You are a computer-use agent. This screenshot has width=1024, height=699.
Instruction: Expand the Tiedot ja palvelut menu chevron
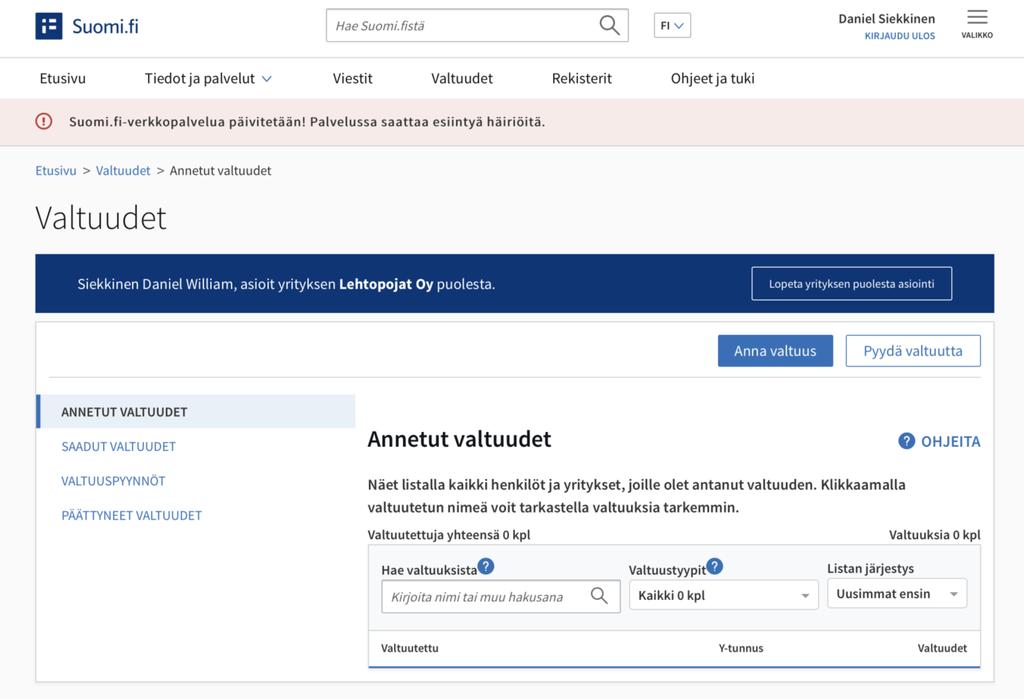[x=266, y=79]
